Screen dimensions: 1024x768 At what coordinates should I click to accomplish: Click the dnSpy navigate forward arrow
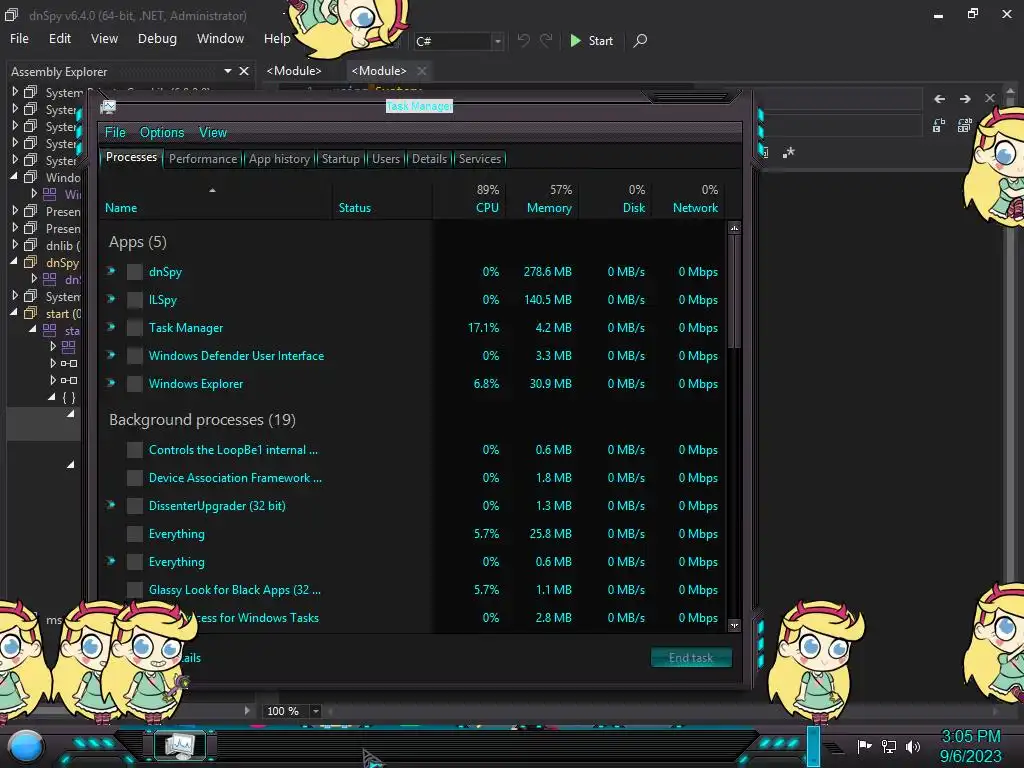[965, 99]
